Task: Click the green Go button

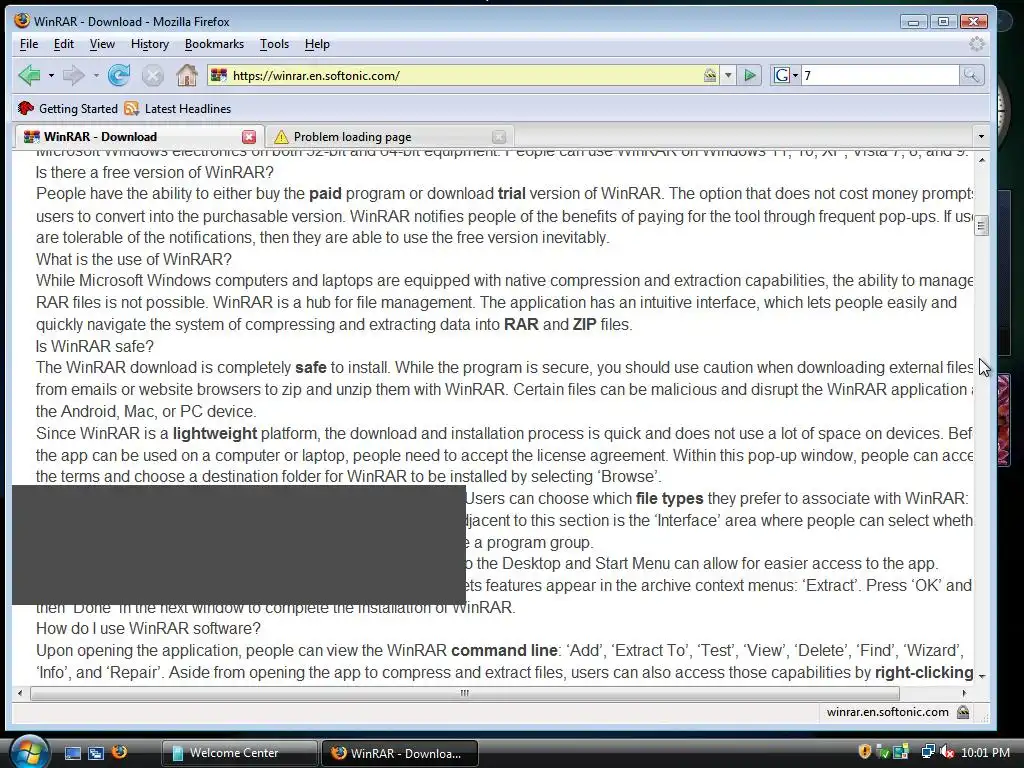Action: pos(750,76)
